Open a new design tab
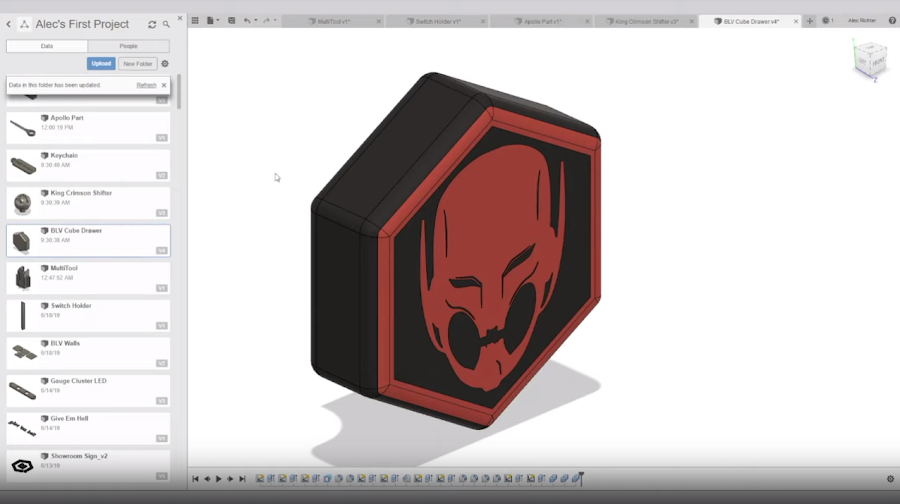Viewport: 900px width, 504px height. tap(809, 21)
